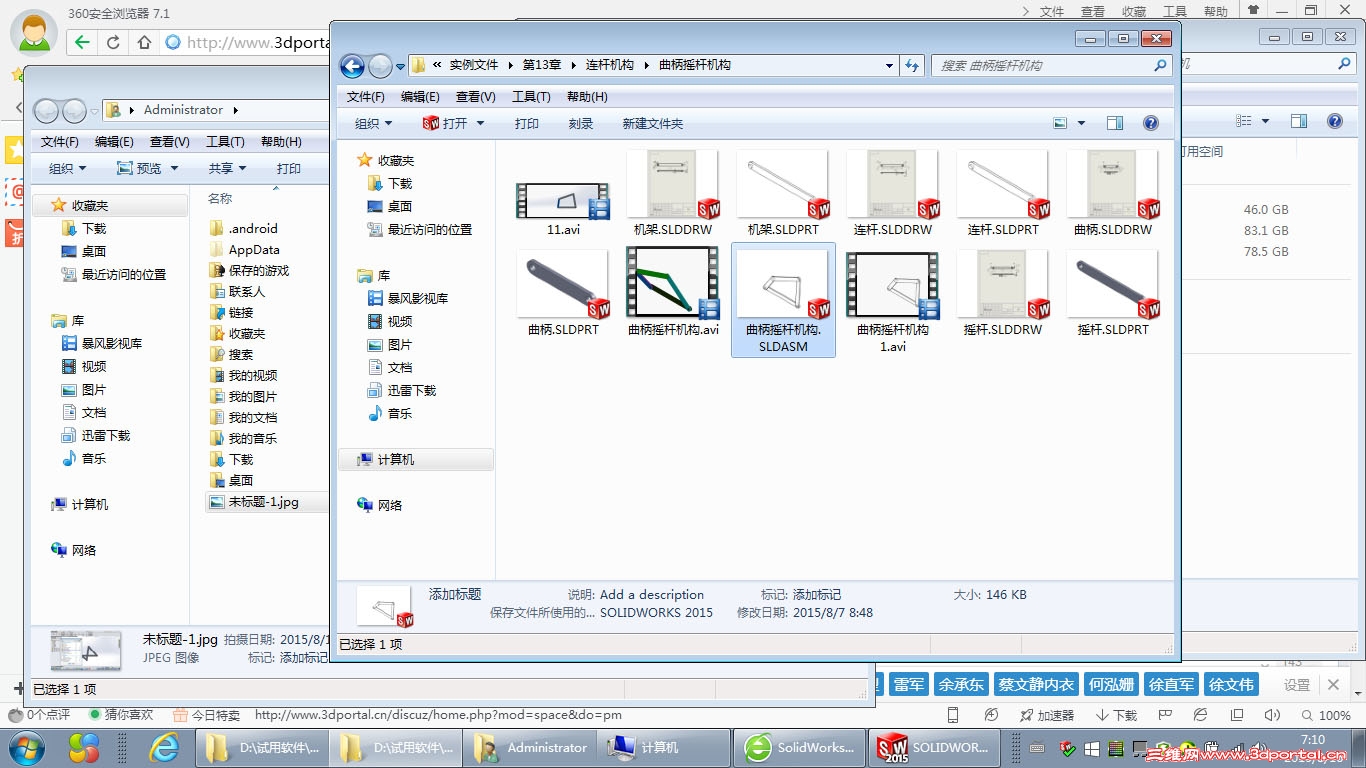The image size is (1366, 768).
Task: Click 打印 in the 曲柄摇杆机构 window toolbar
Action: (527, 123)
